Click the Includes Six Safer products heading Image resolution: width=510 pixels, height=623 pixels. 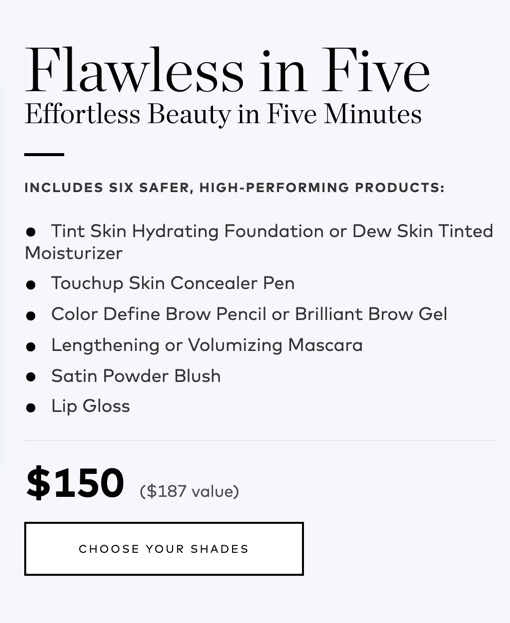(x=234, y=187)
